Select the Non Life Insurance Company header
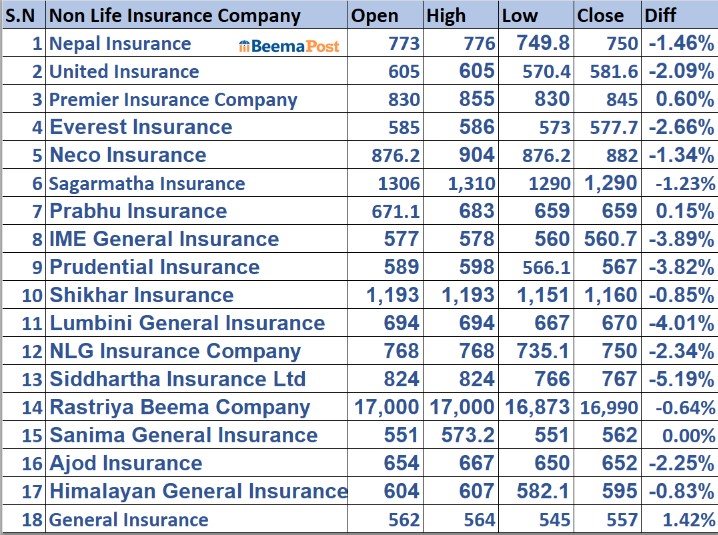 pos(174,15)
